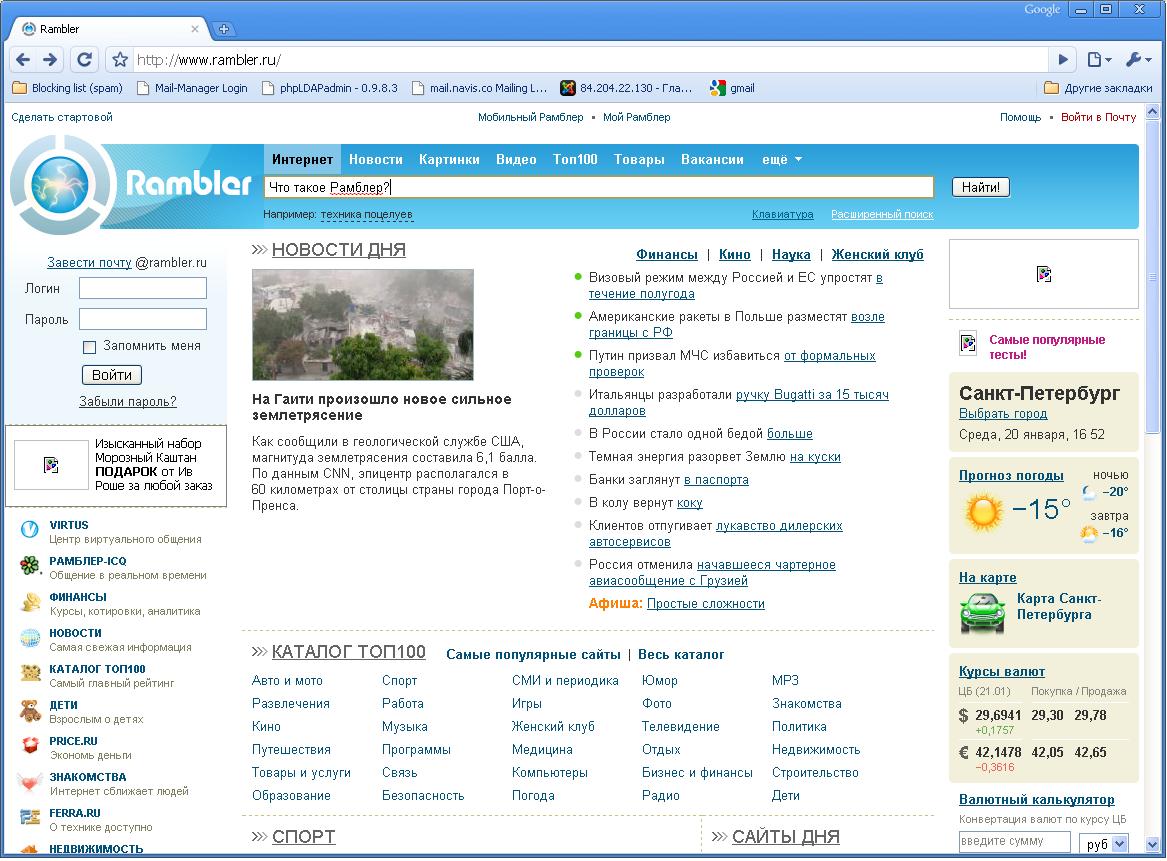
Task: Click the browser forward arrow
Action: coord(50,60)
